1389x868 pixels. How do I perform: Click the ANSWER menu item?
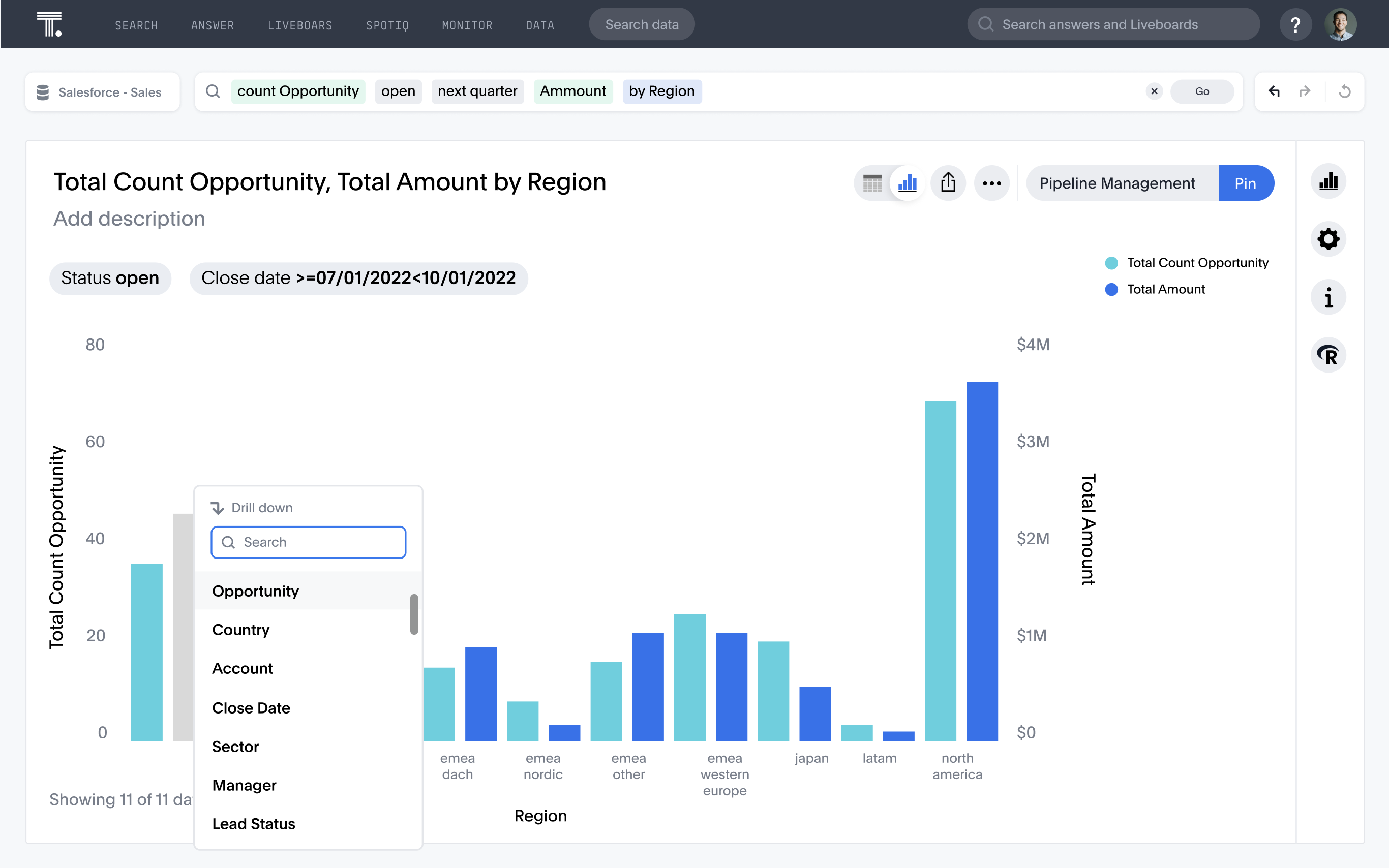212,24
